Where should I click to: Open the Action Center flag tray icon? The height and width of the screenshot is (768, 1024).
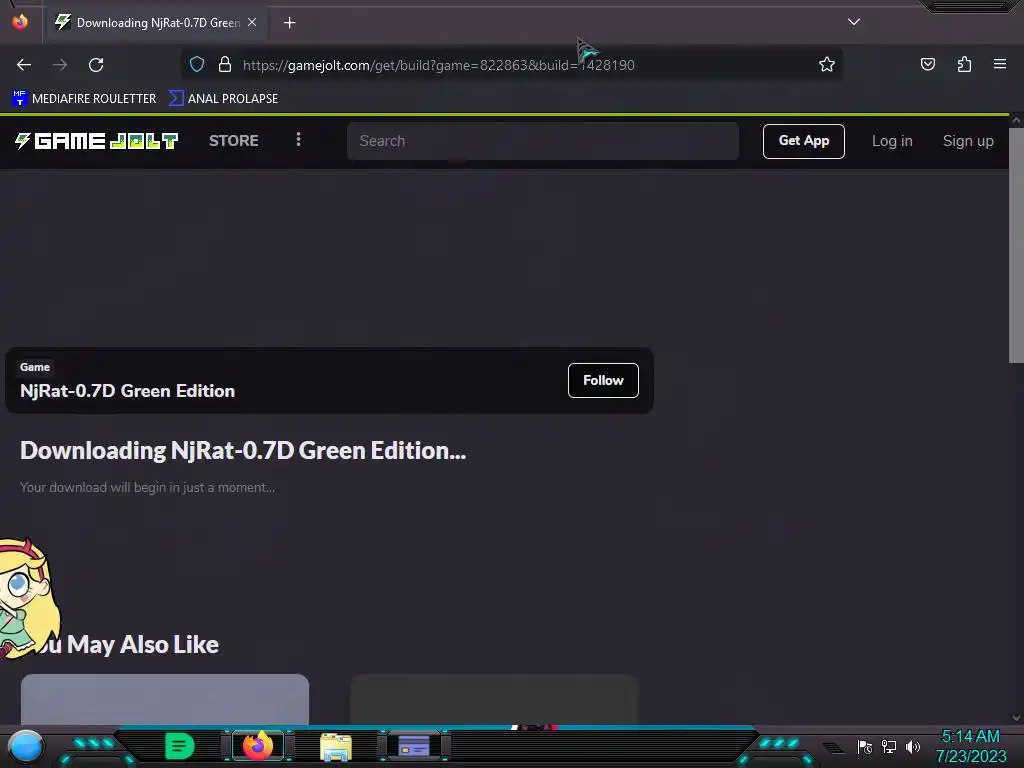coord(865,747)
